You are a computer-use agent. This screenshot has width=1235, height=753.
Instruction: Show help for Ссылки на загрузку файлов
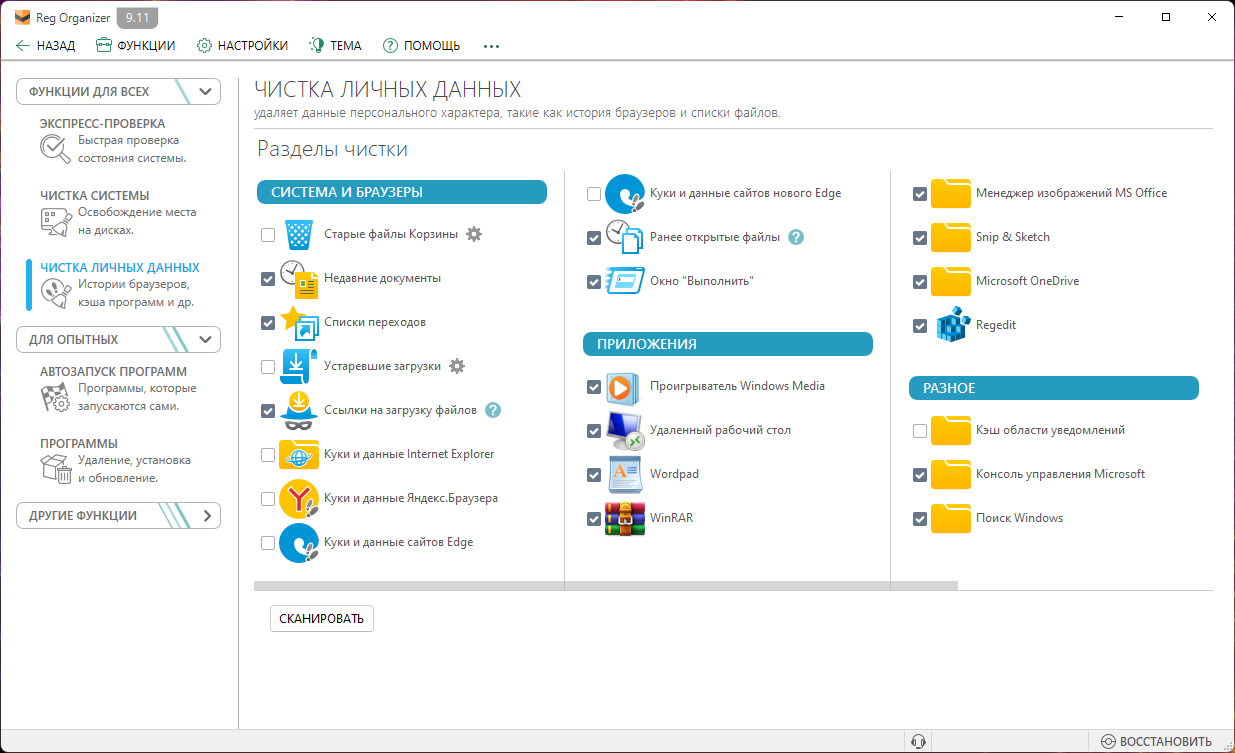(x=493, y=410)
